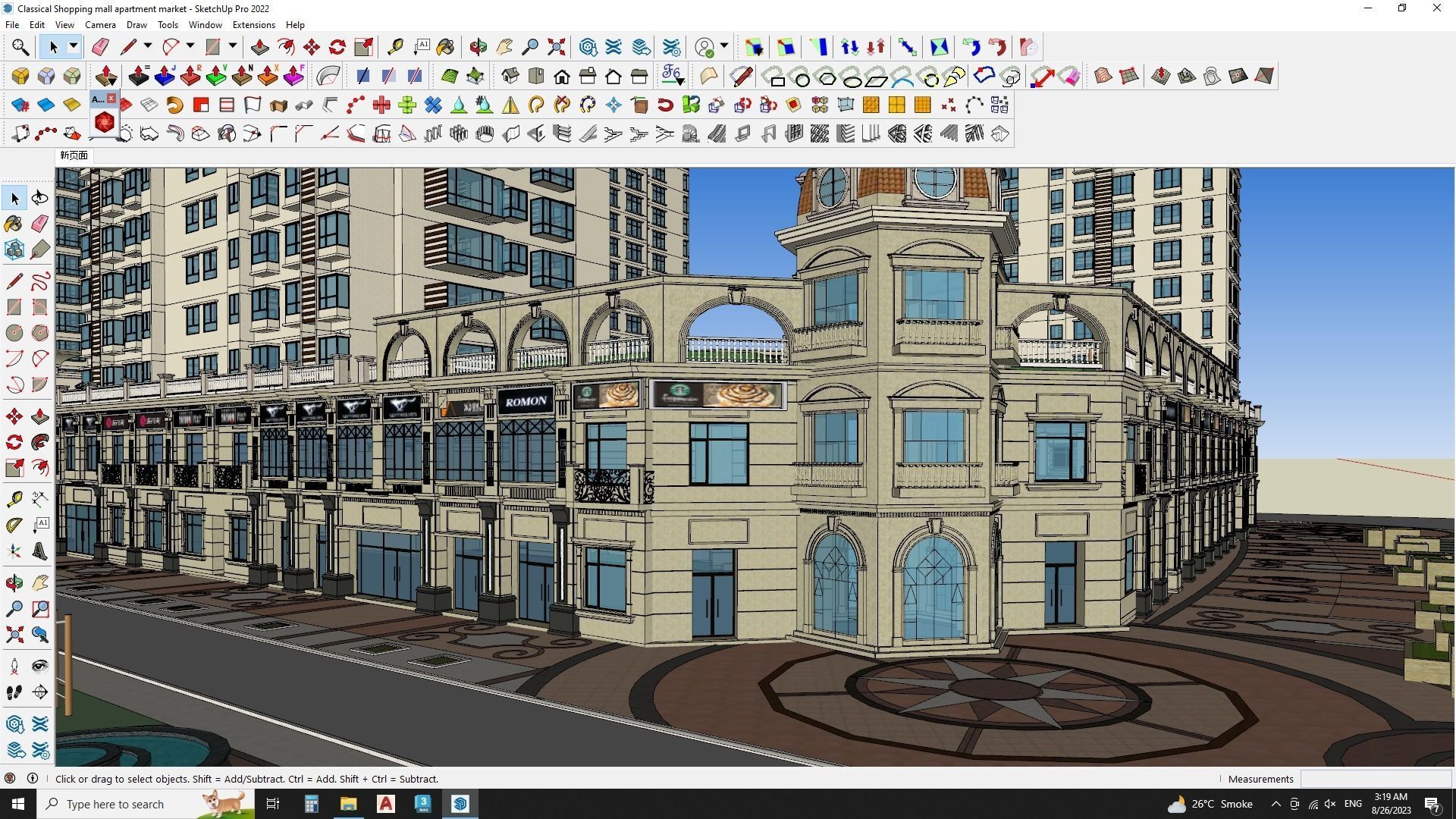Screen dimensions: 1456x819
Task: Click Zoom Extents in top toolbar
Action: pyautogui.click(x=556, y=47)
